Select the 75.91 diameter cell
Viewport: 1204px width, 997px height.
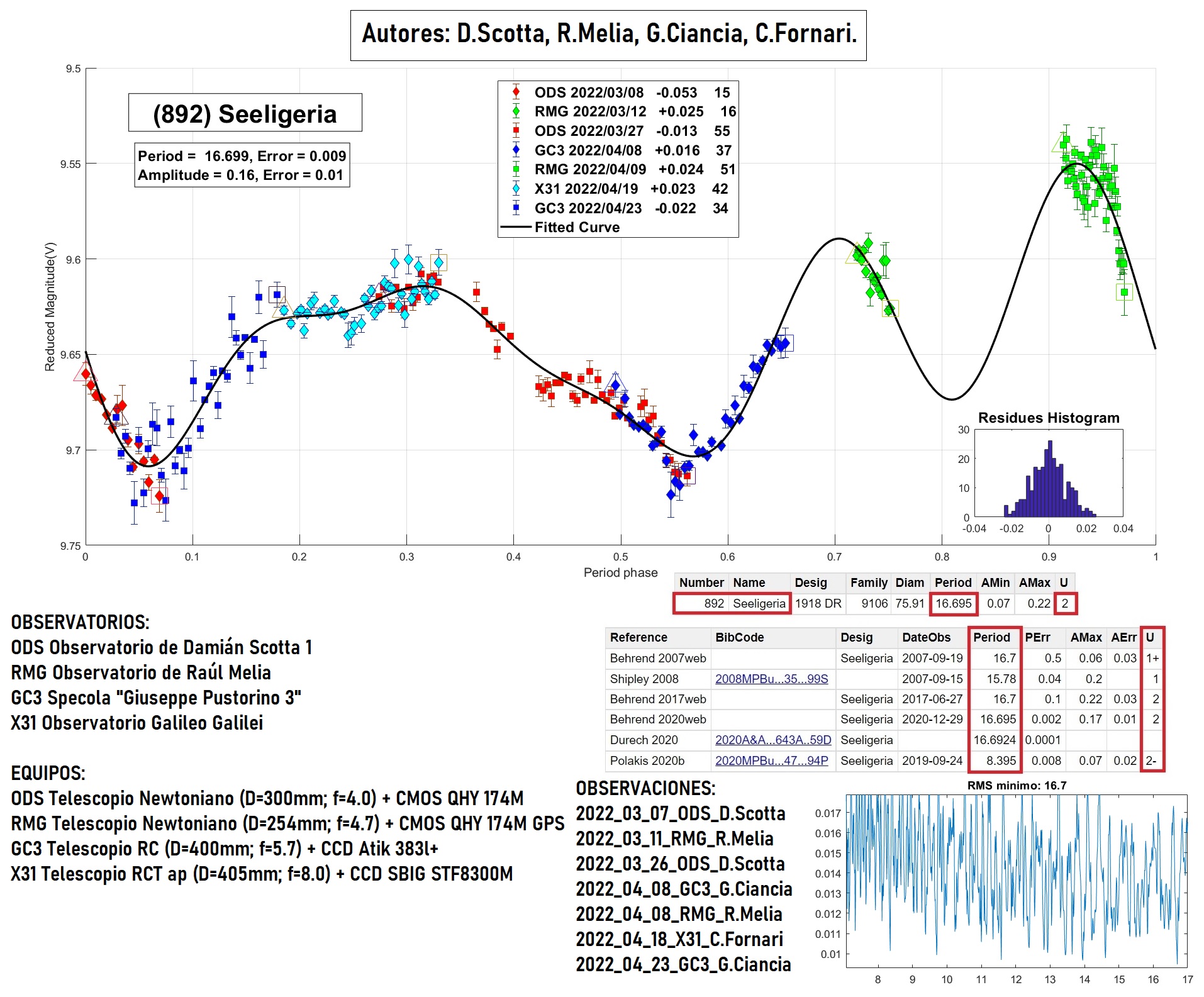910,603
